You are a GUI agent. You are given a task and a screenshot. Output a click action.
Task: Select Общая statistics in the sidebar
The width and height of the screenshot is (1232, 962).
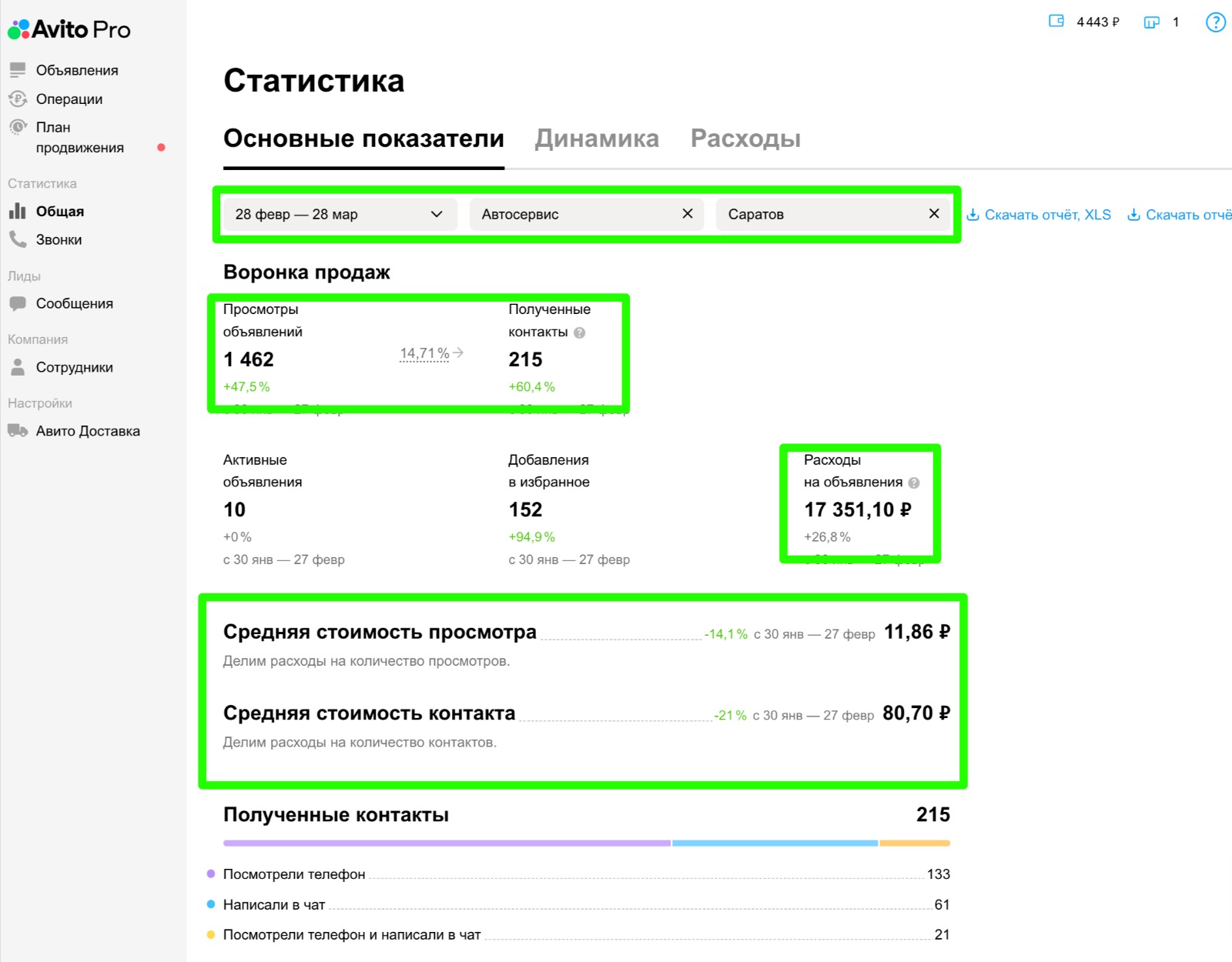click(x=60, y=211)
